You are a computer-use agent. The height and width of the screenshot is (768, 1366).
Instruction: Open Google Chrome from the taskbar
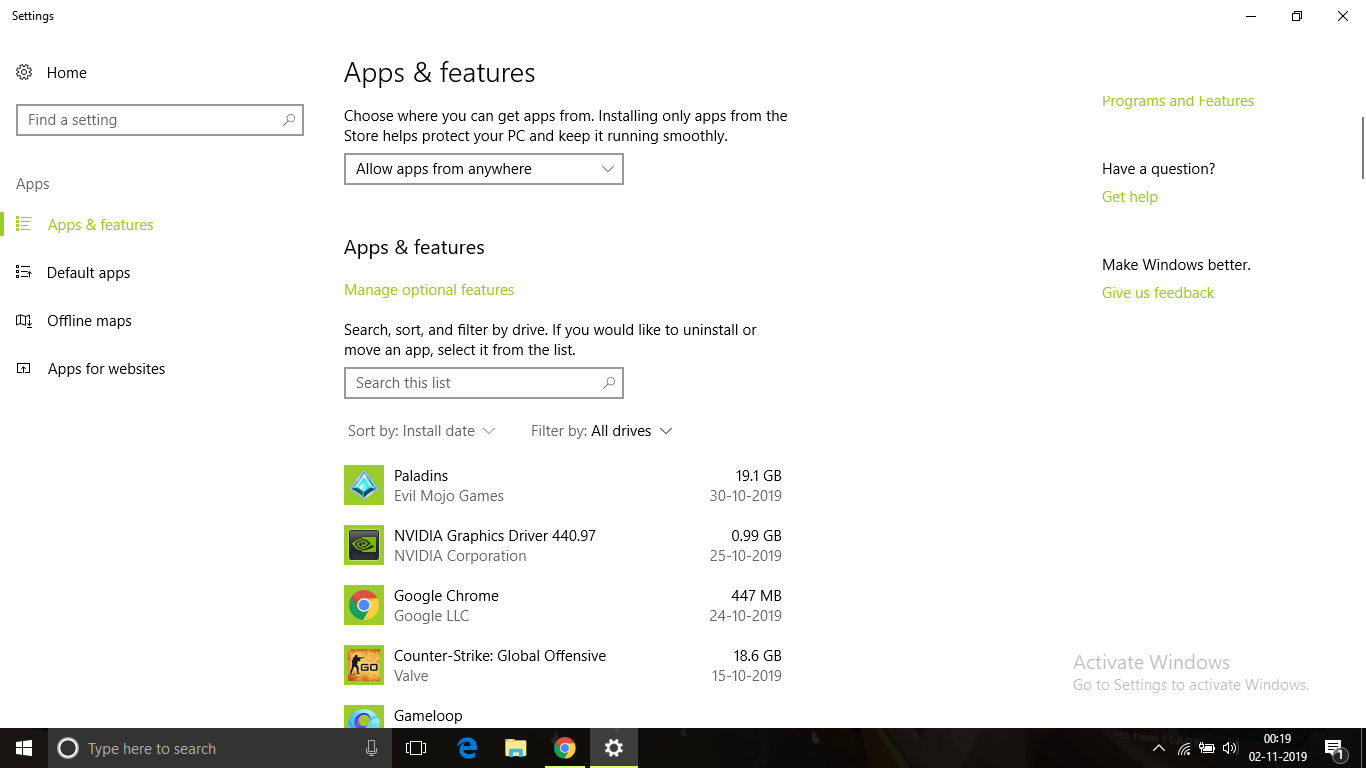tap(565, 748)
